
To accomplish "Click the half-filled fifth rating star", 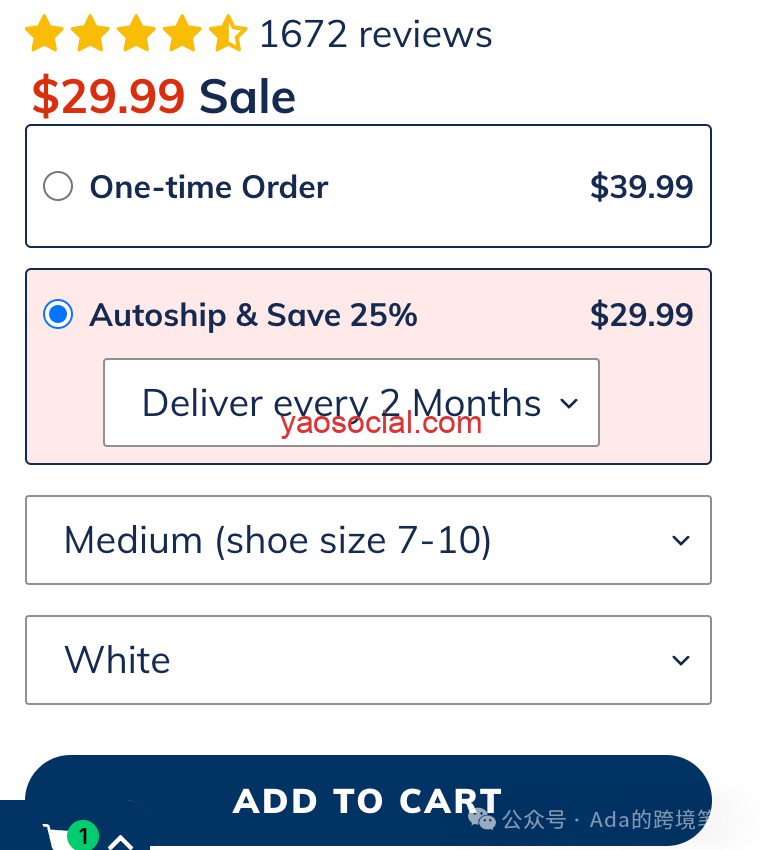I will pos(228,34).
